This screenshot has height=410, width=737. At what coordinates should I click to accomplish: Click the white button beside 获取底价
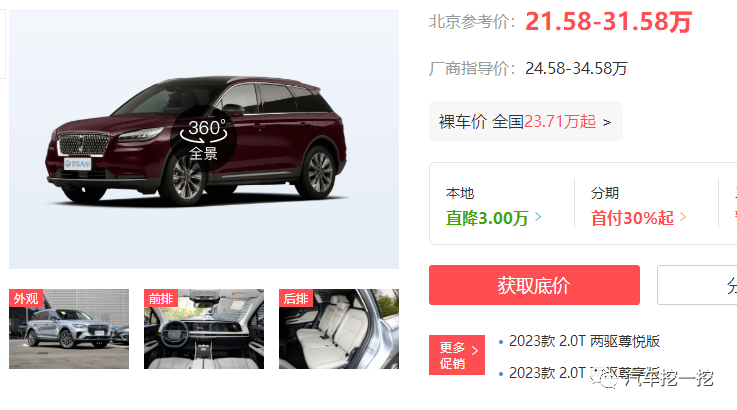697,285
